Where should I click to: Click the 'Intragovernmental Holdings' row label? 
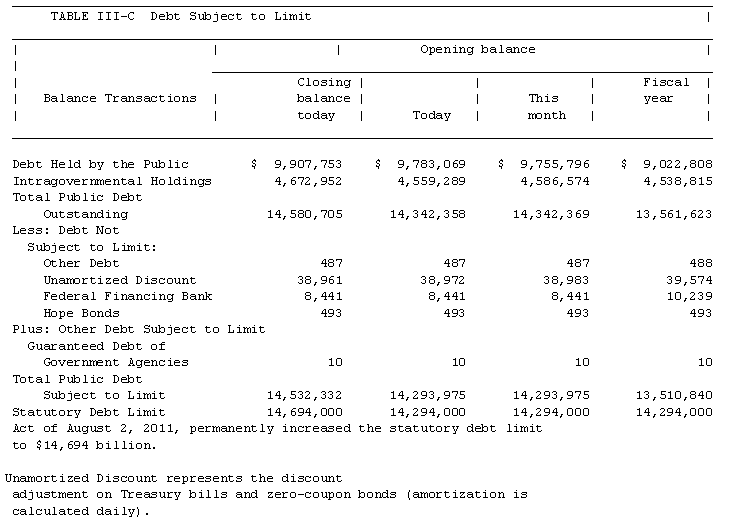(112, 181)
